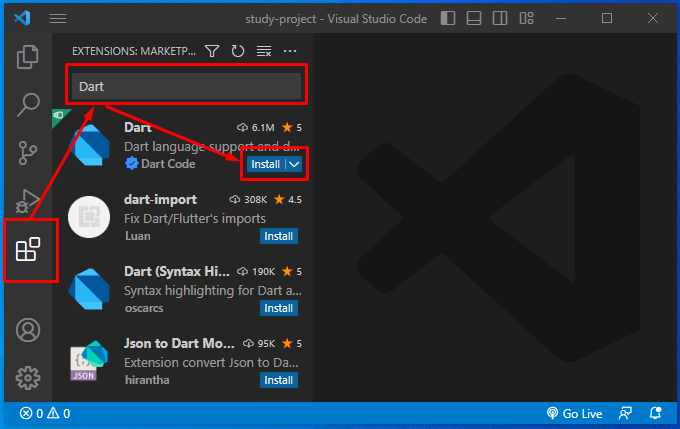Open the Explorer view in activity bar

28,57
